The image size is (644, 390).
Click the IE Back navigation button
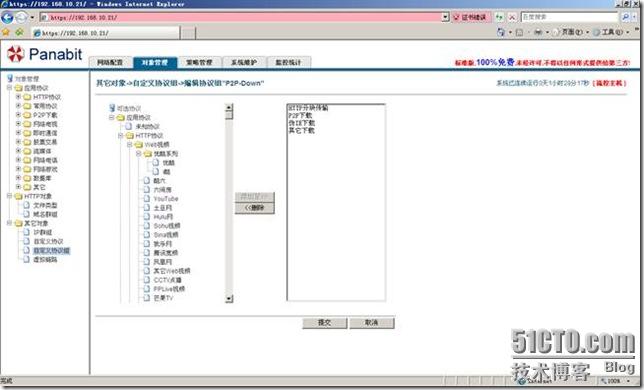click(x=7, y=17)
